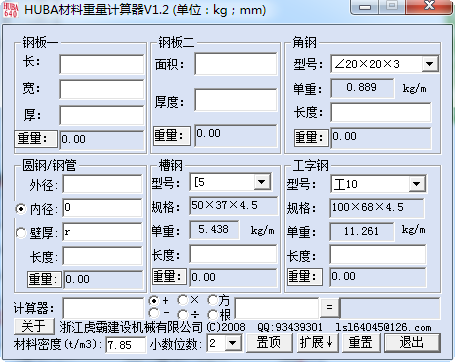Select the 根 (root) radio option
Image resolution: width=455 pixels, height=362 pixels.
213,314
